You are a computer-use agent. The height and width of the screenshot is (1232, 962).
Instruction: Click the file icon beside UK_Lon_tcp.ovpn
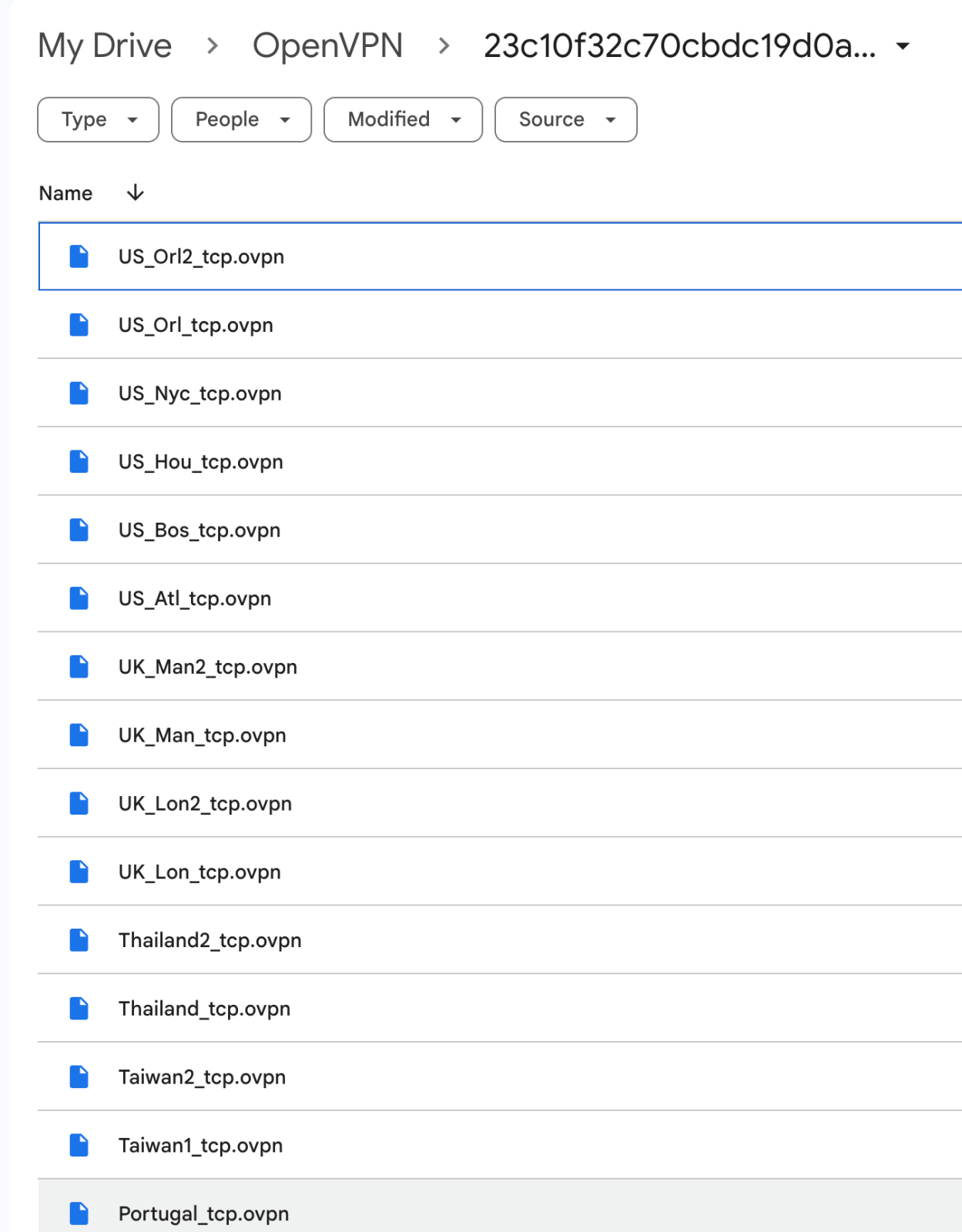[79, 872]
